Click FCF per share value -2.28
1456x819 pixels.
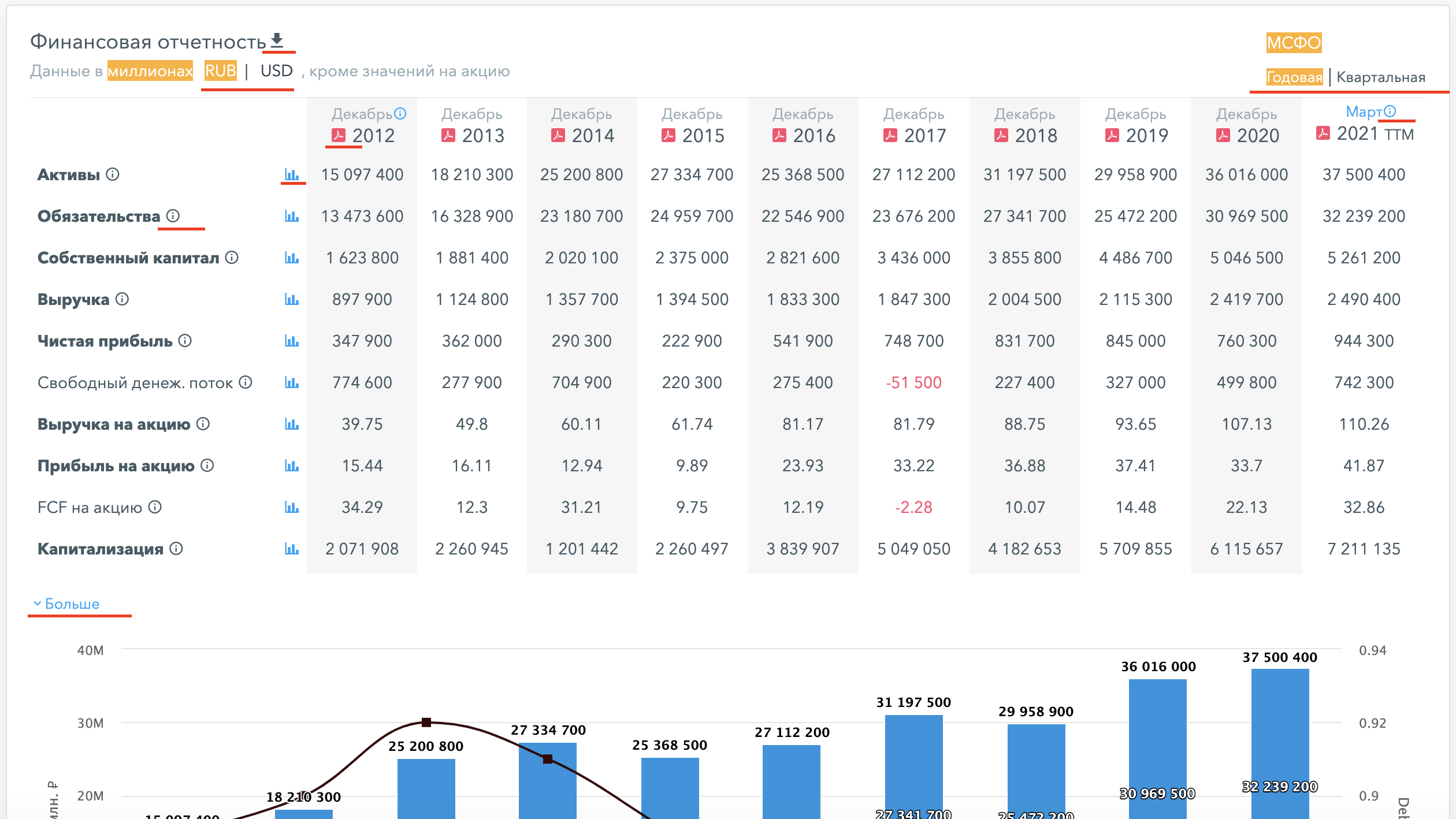point(913,507)
